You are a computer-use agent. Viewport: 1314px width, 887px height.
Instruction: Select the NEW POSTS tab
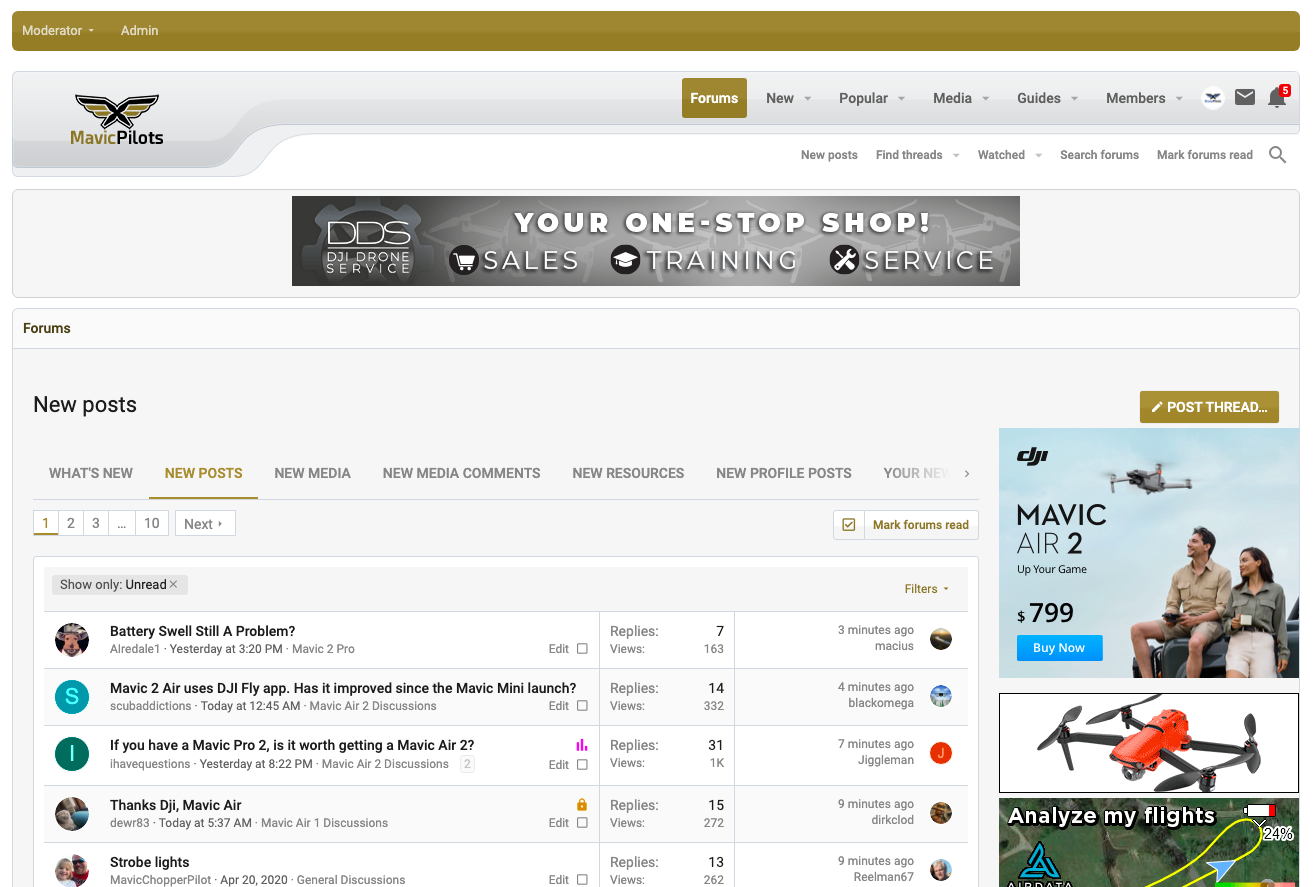click(204, 473)
